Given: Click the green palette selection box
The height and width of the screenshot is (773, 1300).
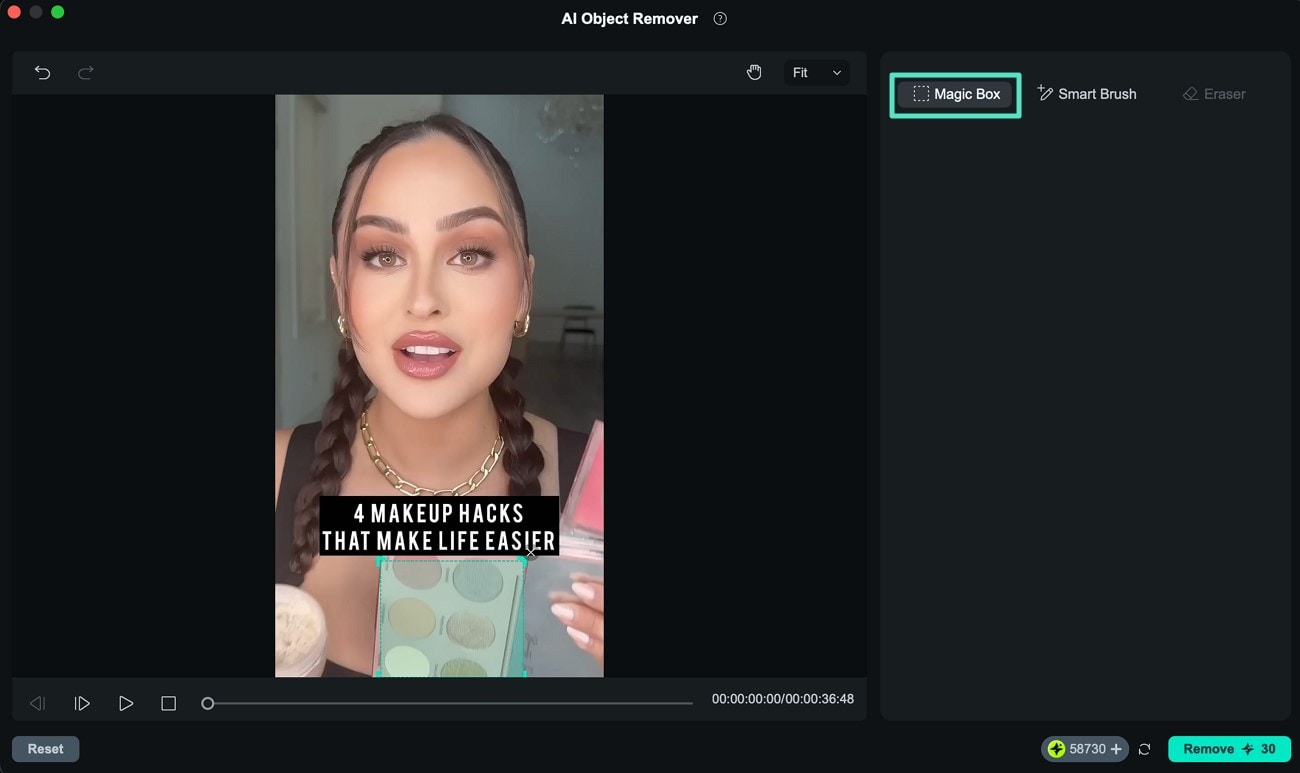Looking at the screenshot, I should 452,619.
